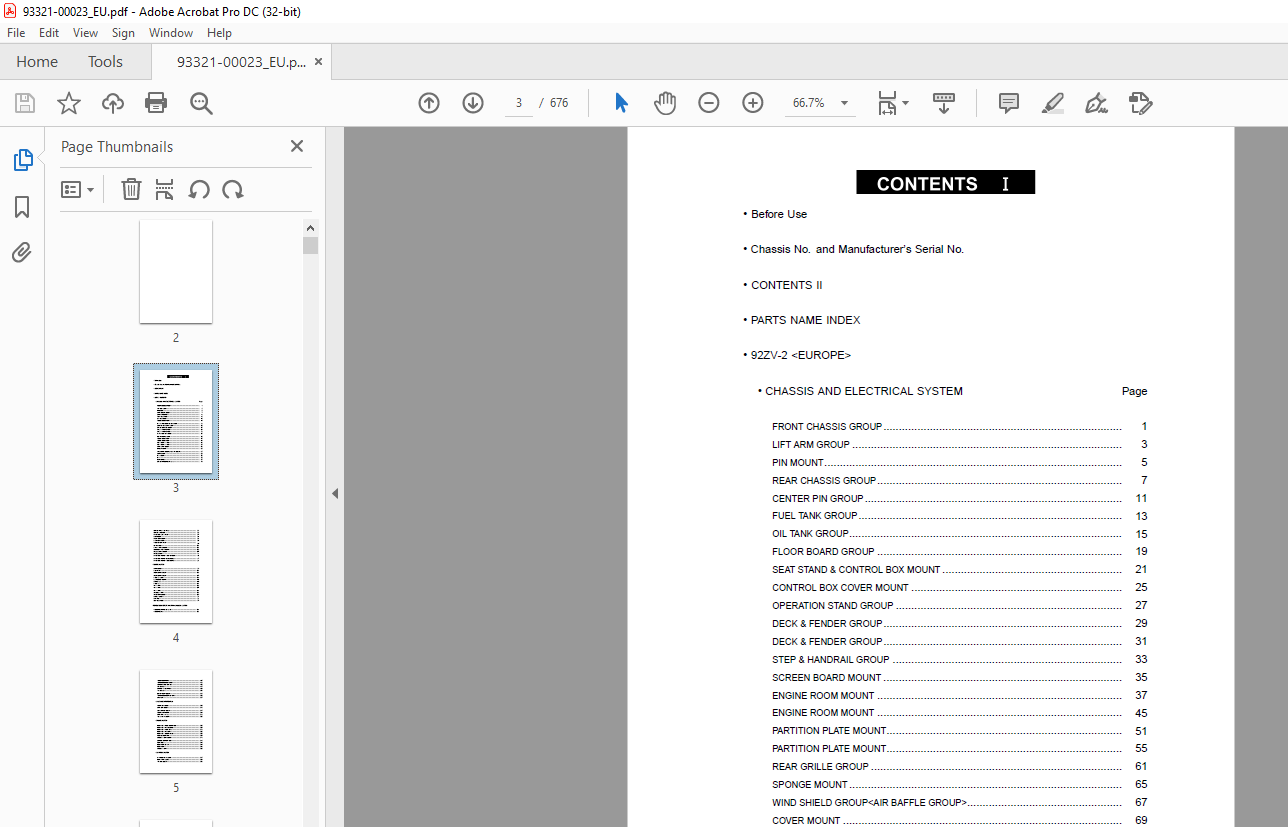Open the Sign document pen tool
The height and width of the screenshot is (827, 1288).
pyautogui.click(x=1096, y=103)
